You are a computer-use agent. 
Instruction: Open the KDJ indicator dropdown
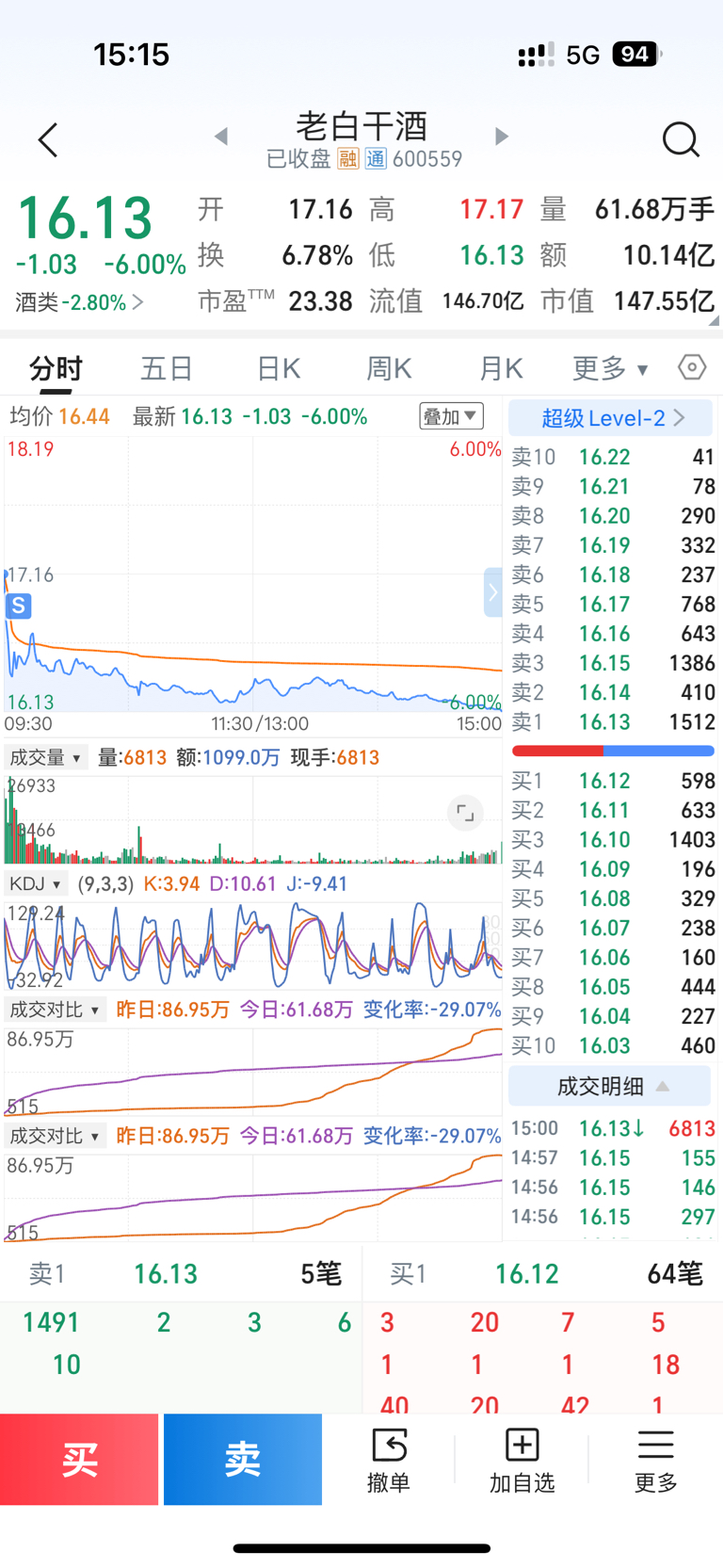(x=36, y=884)
